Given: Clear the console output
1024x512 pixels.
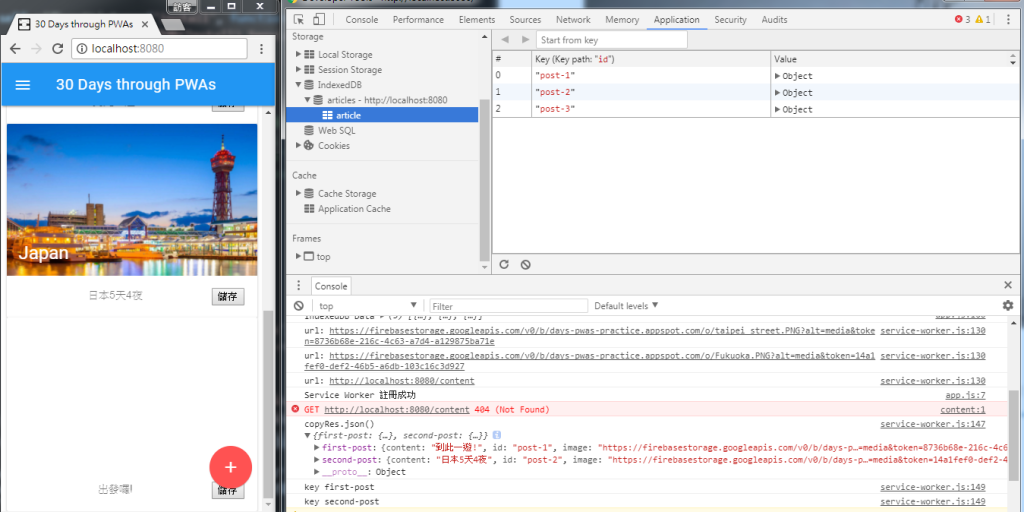Looking at the screenshot, I should pos(298,306).
